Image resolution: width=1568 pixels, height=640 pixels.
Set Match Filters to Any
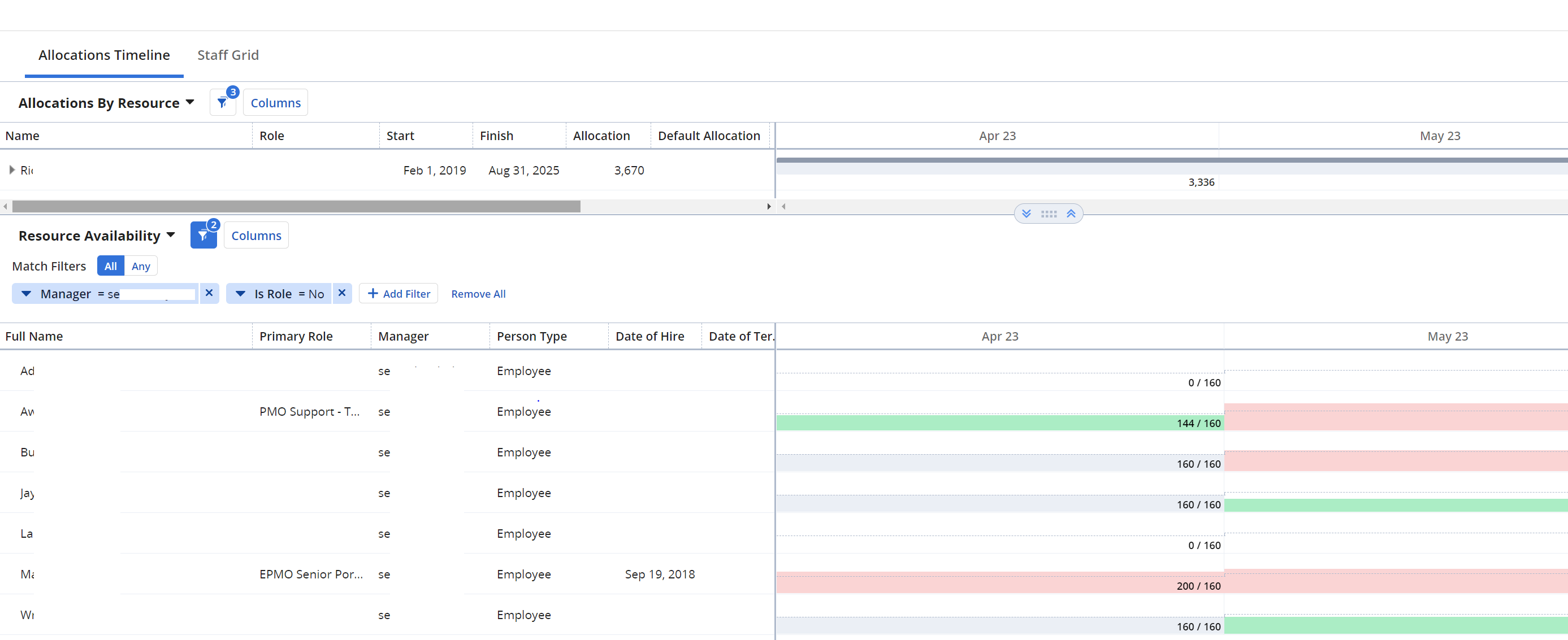point(141,266)
